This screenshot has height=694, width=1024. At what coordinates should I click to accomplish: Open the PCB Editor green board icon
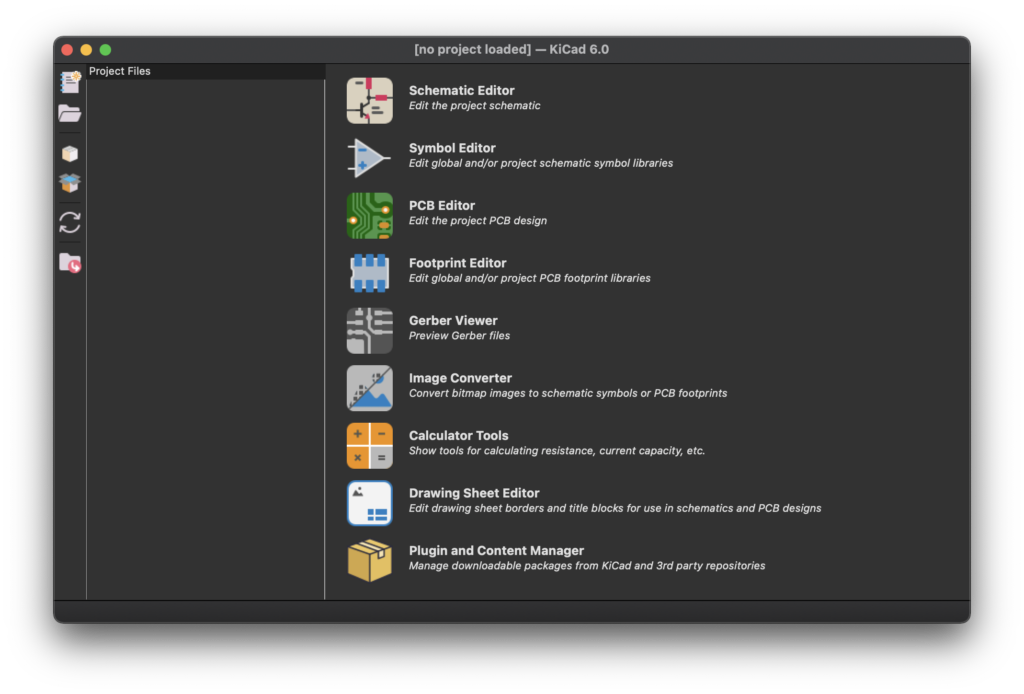(x=370, y=215)
